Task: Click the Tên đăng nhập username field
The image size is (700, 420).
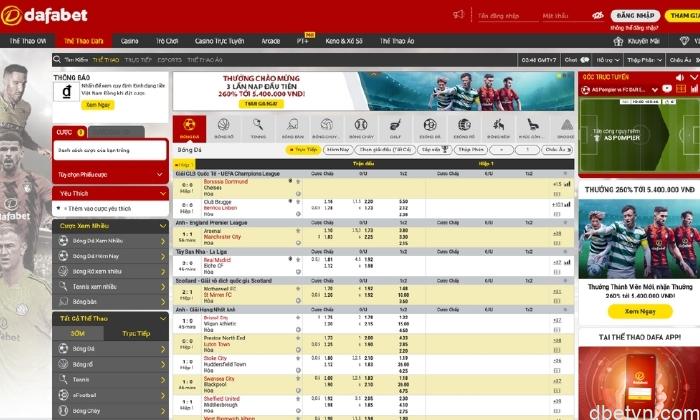Action: 508,16
